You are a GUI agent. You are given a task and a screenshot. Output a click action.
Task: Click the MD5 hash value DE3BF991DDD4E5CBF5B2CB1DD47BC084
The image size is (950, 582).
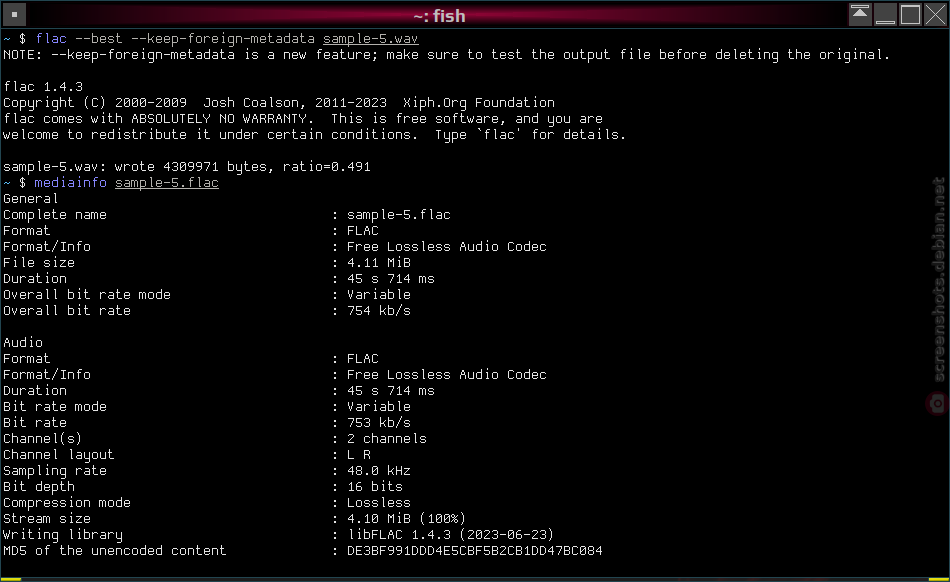tap(474, 551)
